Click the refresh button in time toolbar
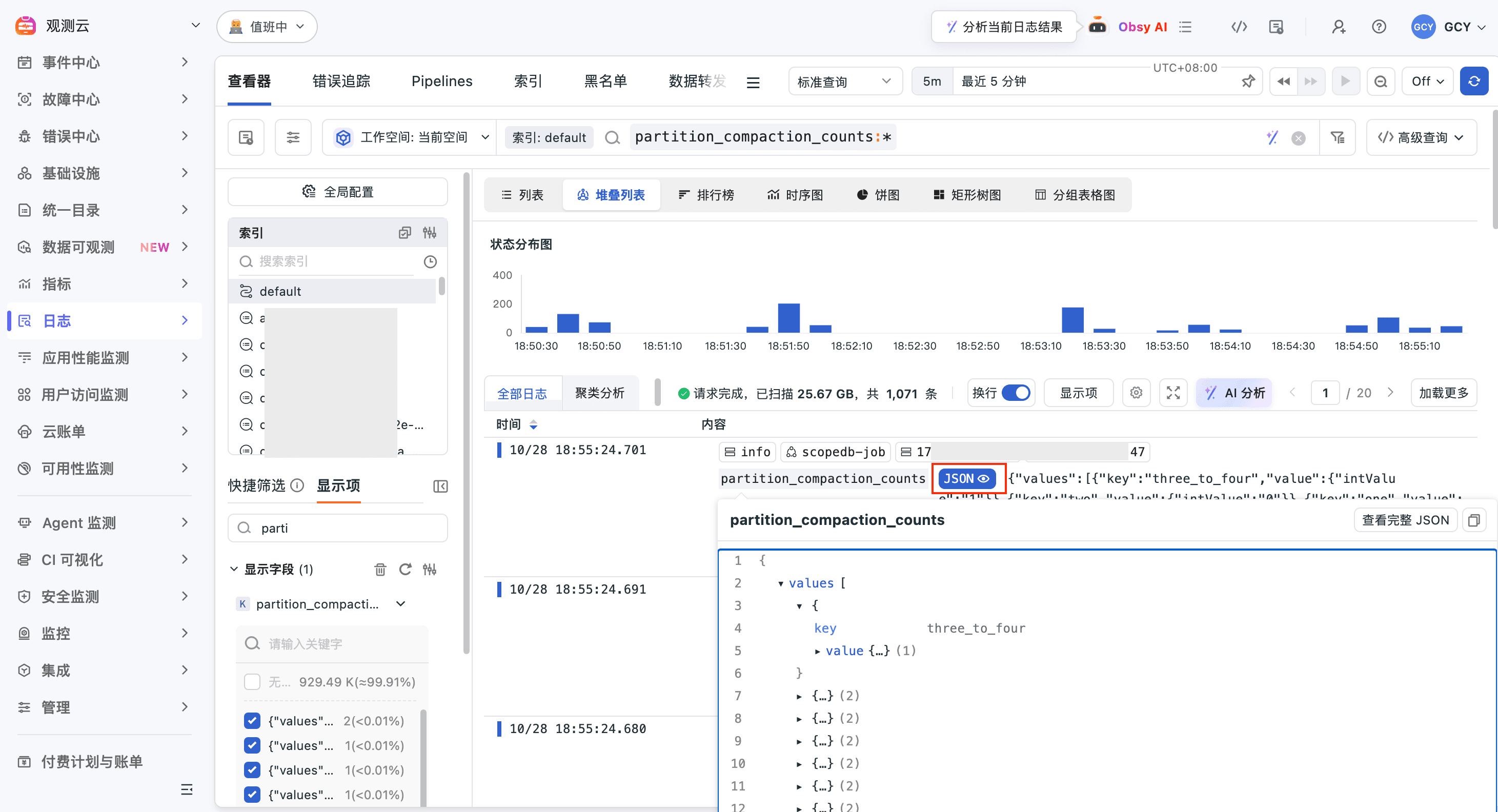The height and width of the screenshot is (812, 1498). coord(1473,82)
